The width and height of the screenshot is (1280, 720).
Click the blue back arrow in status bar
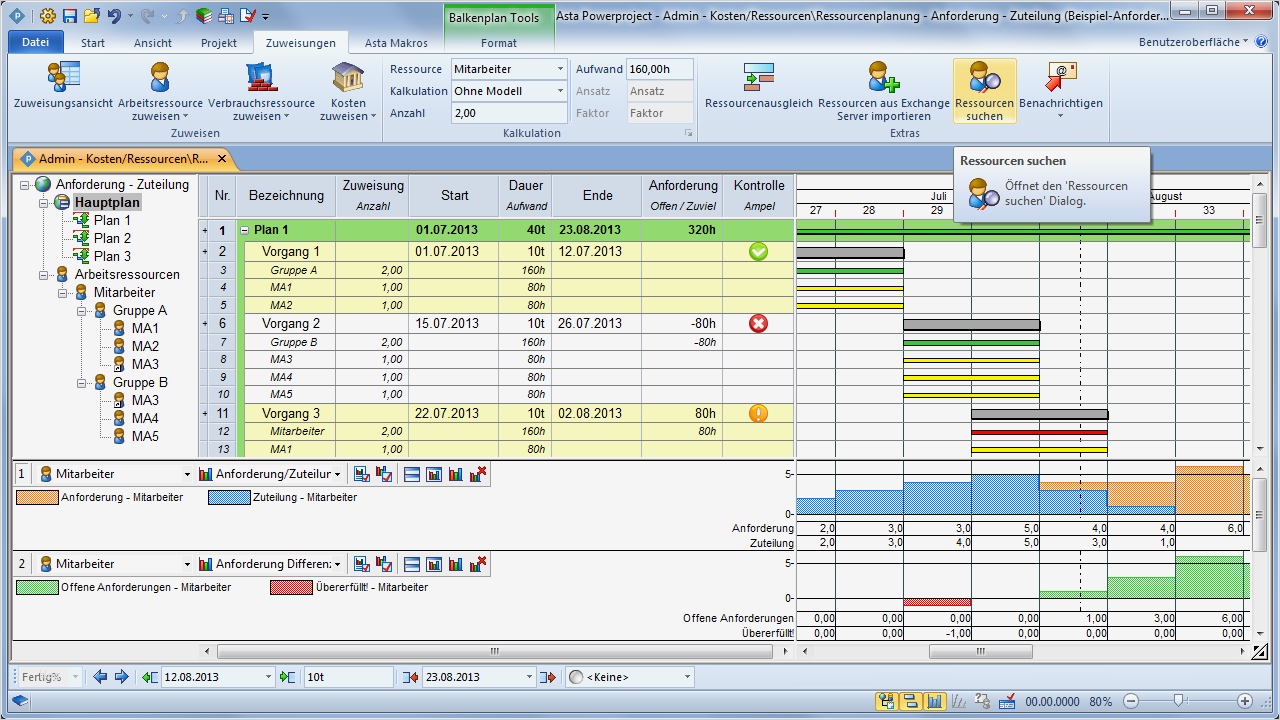[101, 677]
